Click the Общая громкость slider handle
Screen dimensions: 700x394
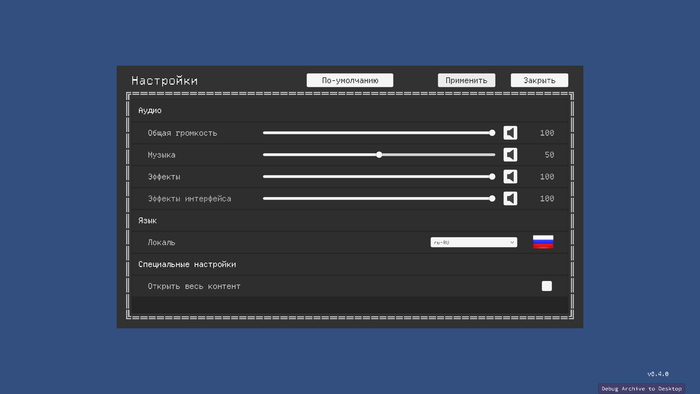(x=492, y=133)
